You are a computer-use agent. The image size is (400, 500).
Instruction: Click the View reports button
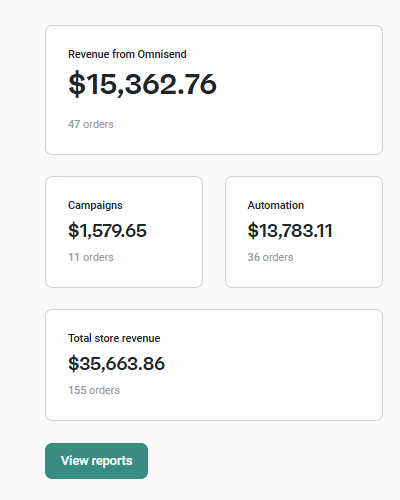pyautogui.click(x=96, y=461)
